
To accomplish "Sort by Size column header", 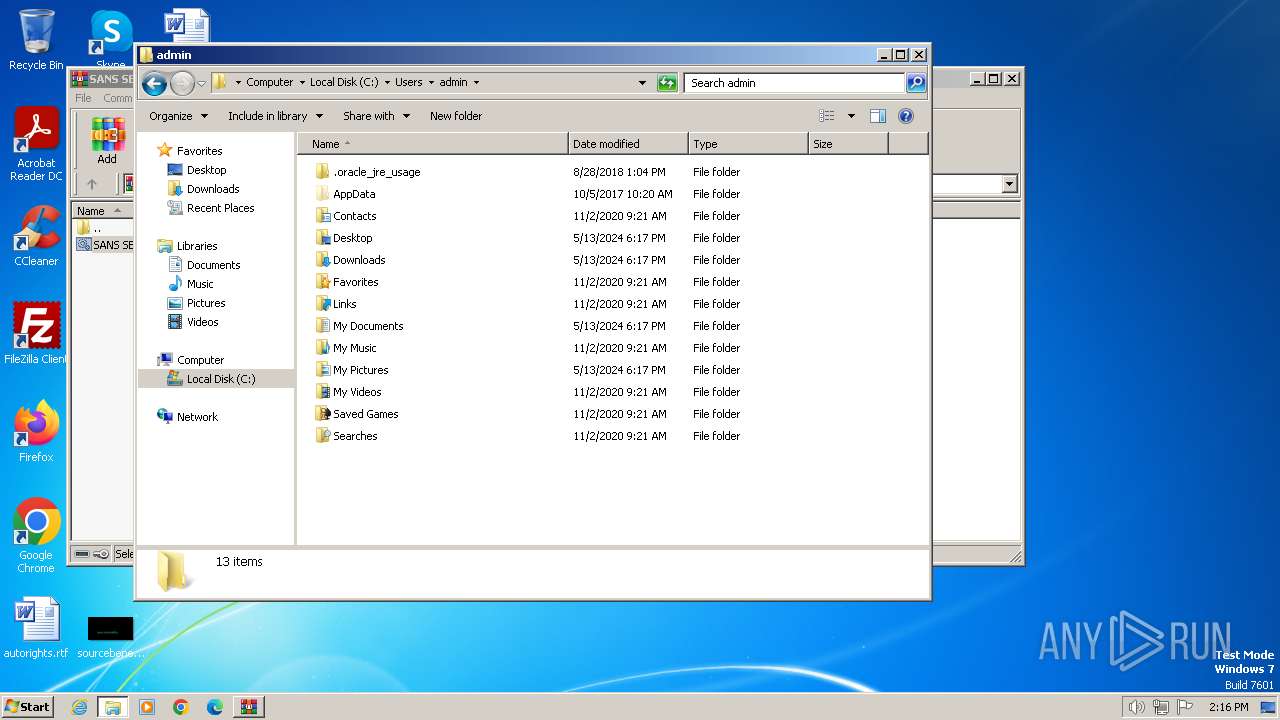I will pos(848,144).
